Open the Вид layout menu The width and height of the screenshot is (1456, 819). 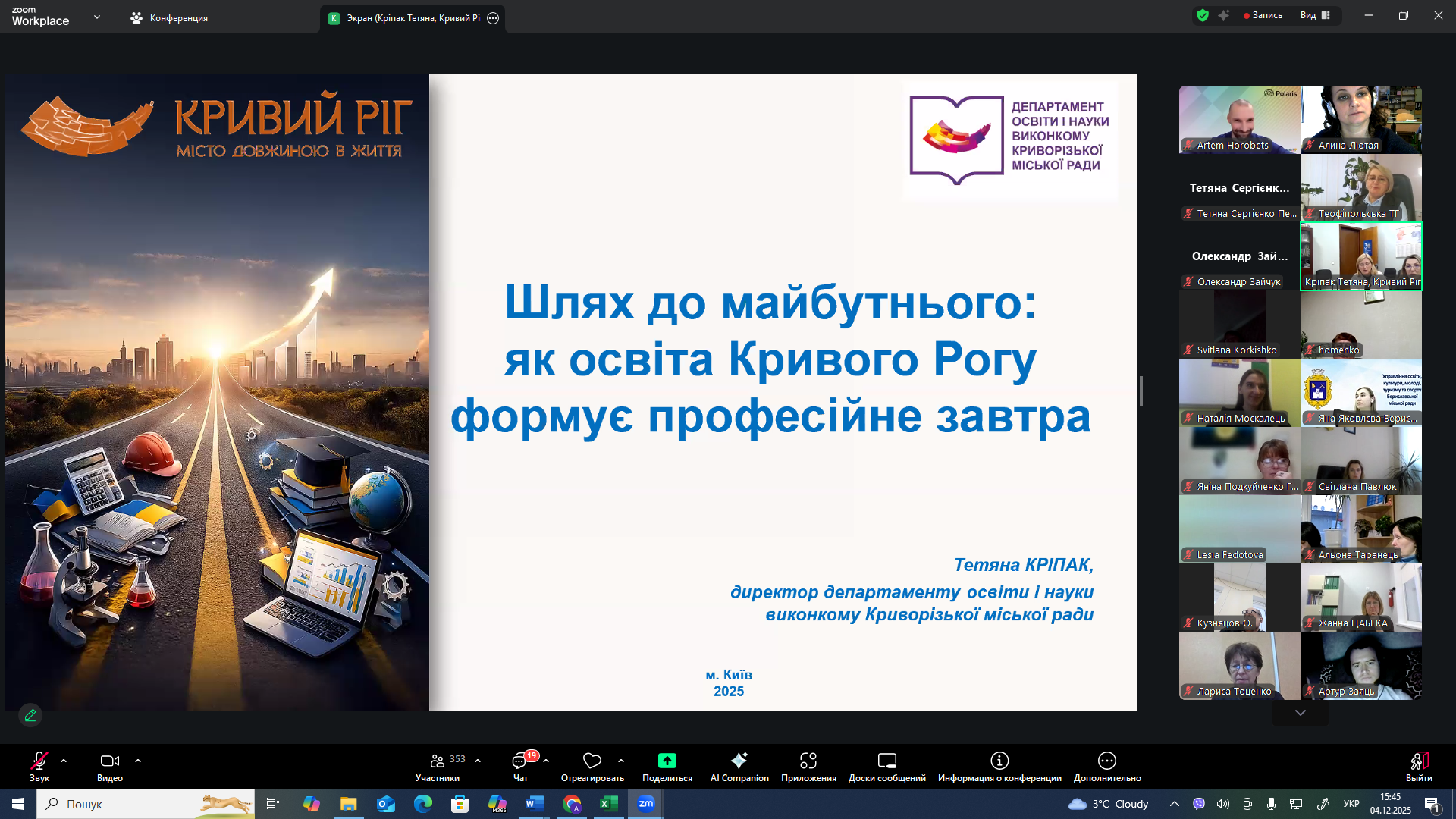pos(1315,15)
